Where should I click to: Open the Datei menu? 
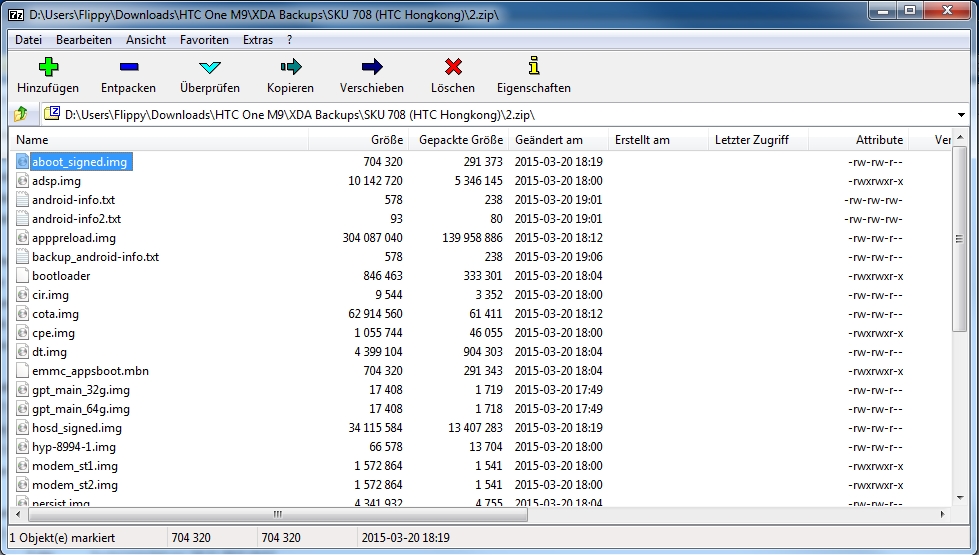pos(29,40)
